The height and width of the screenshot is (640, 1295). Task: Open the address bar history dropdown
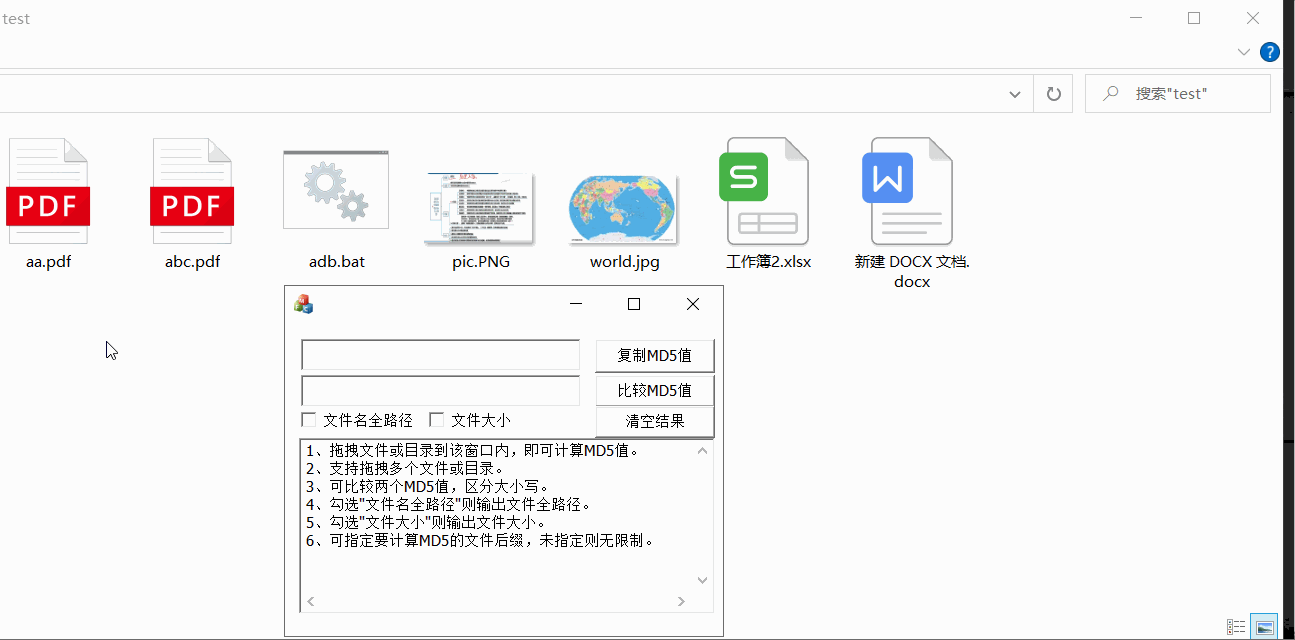pyautogui.click(x=1014, y=93)
